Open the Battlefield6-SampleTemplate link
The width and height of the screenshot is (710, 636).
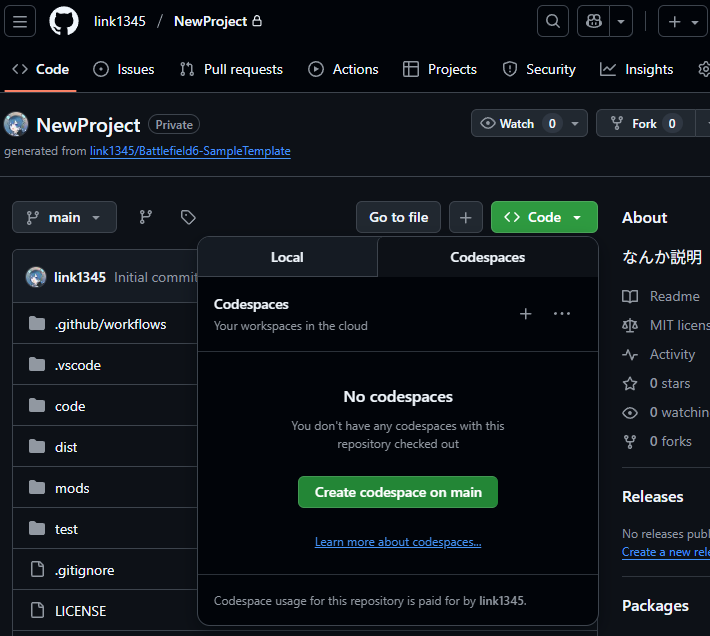click(x=190, y=151)
